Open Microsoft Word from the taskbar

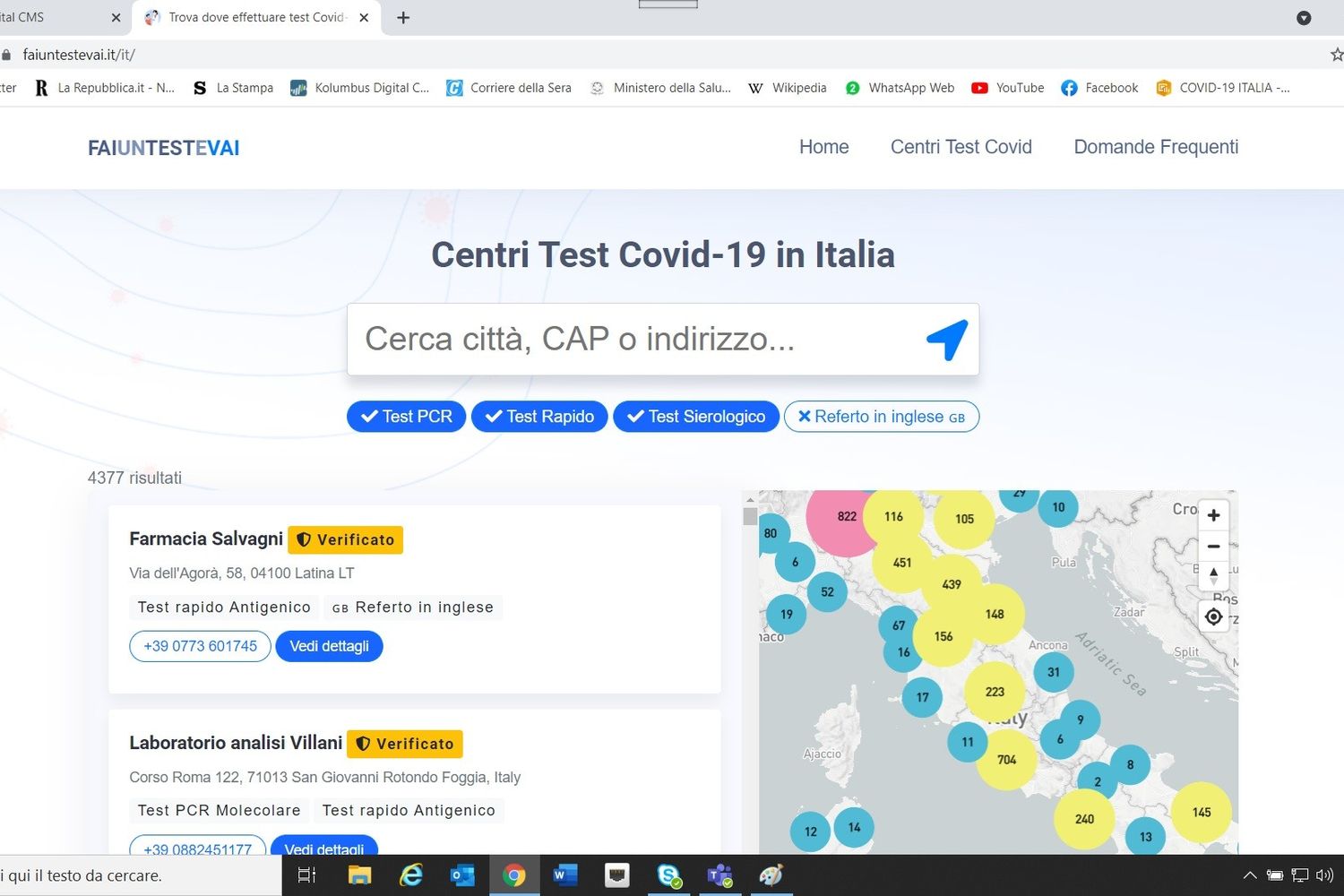click(x=564, y=875)
